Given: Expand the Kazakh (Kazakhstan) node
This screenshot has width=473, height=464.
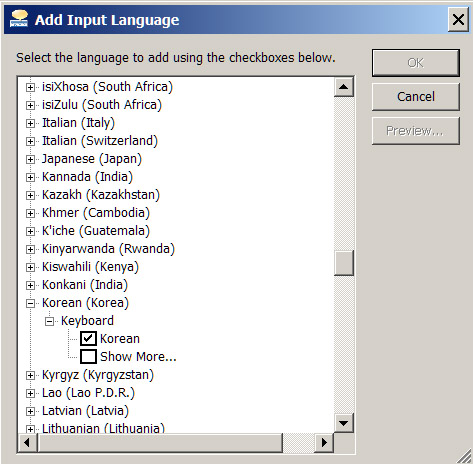Looking at the screenshot, I should 30,195.
